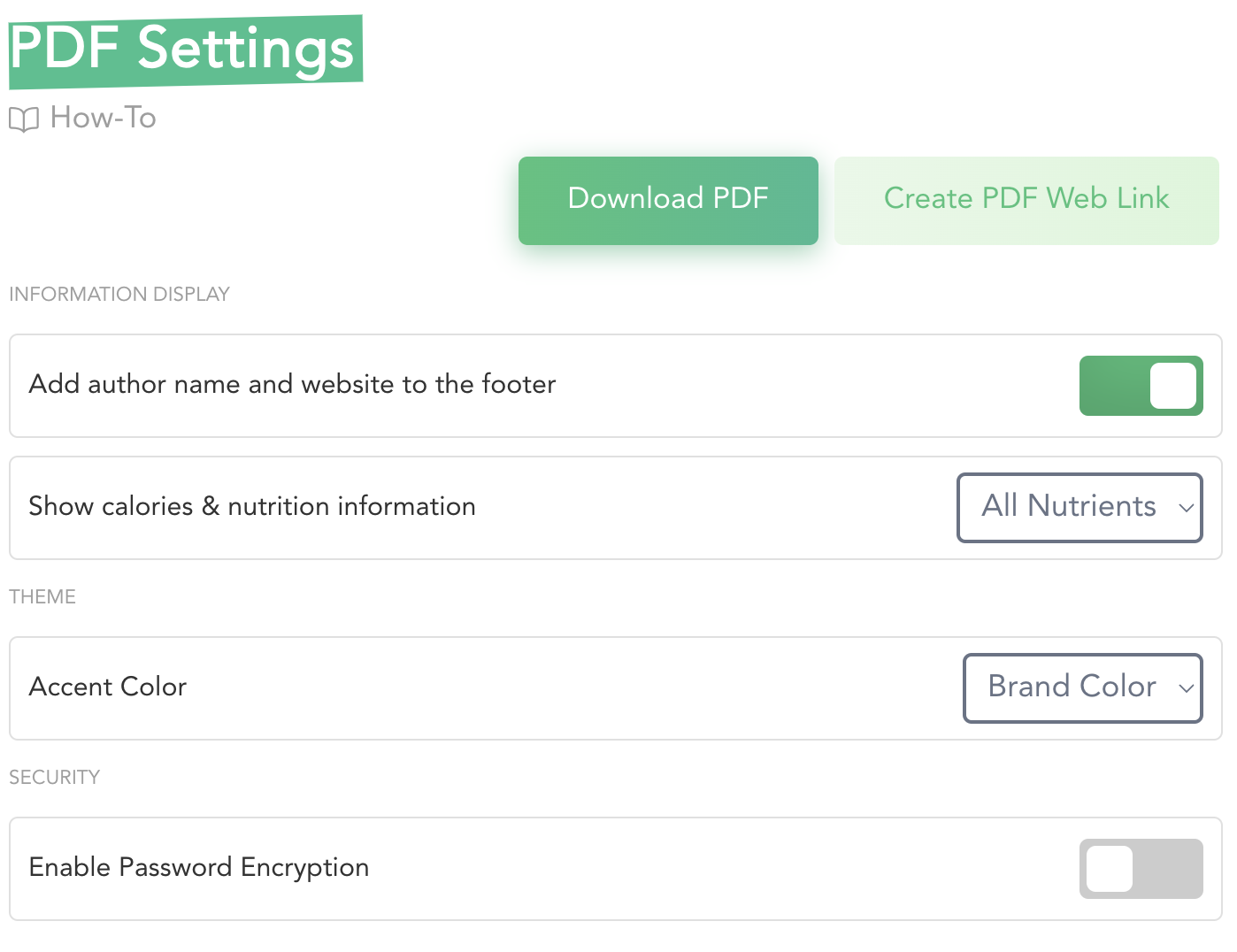Create a PDF Web Link
This screenshot has height=952, width=1237.
click(1026, 201)
